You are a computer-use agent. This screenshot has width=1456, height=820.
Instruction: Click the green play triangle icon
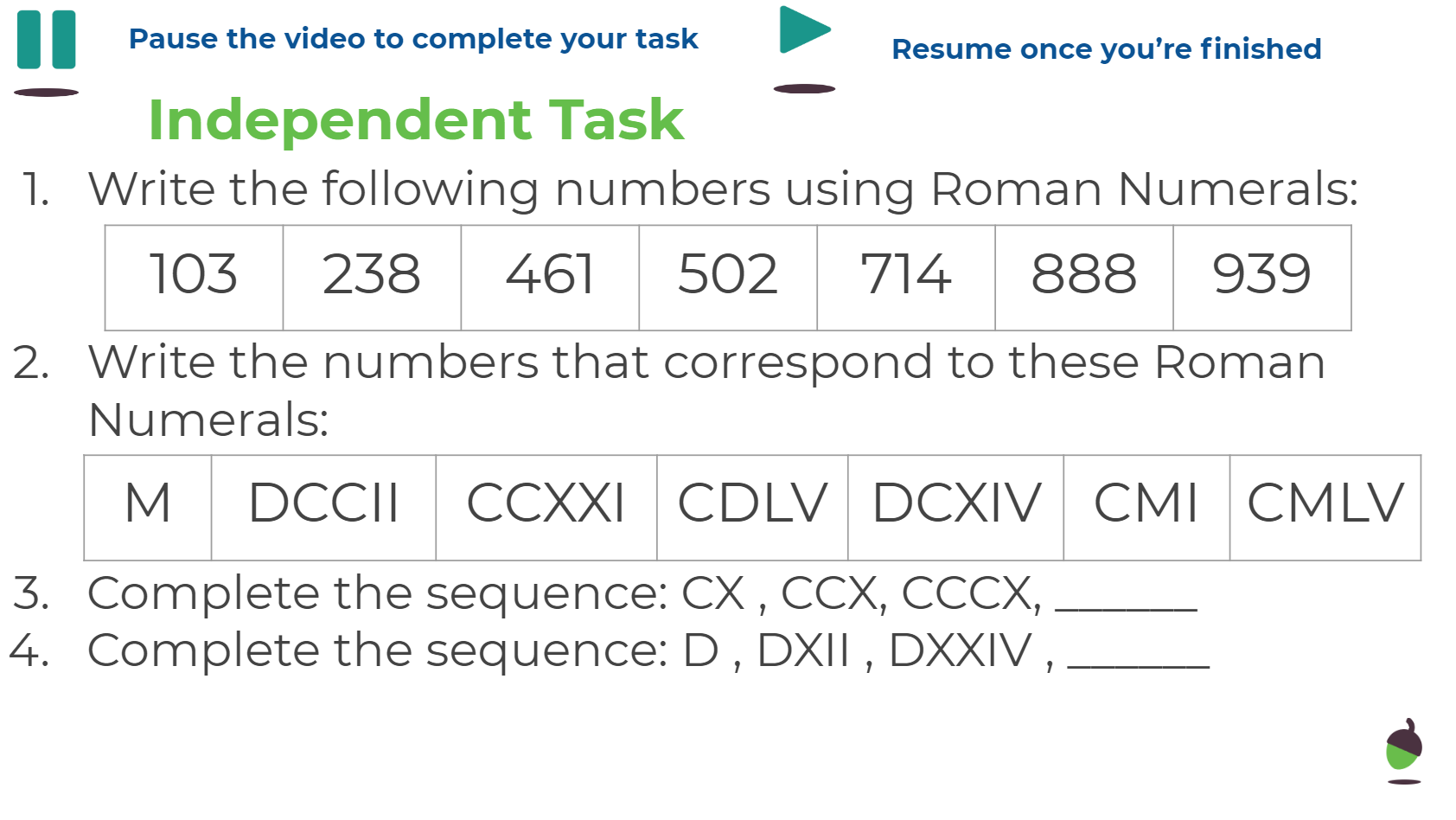coord(805,30)
